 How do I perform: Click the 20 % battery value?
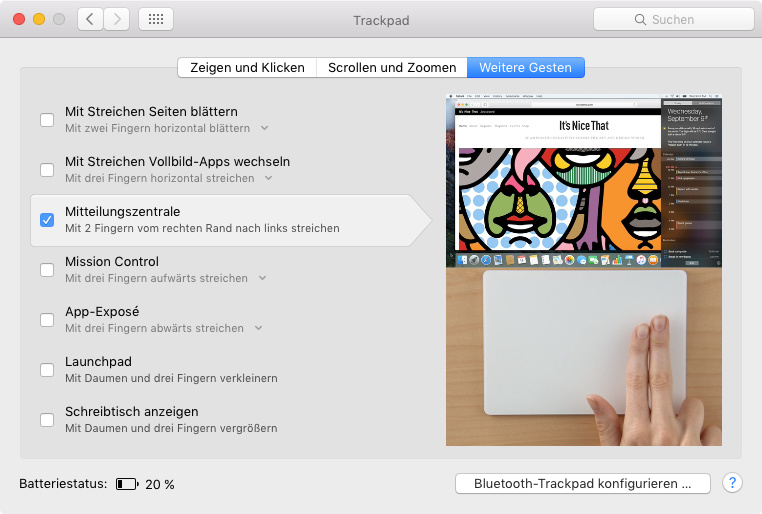160,484
